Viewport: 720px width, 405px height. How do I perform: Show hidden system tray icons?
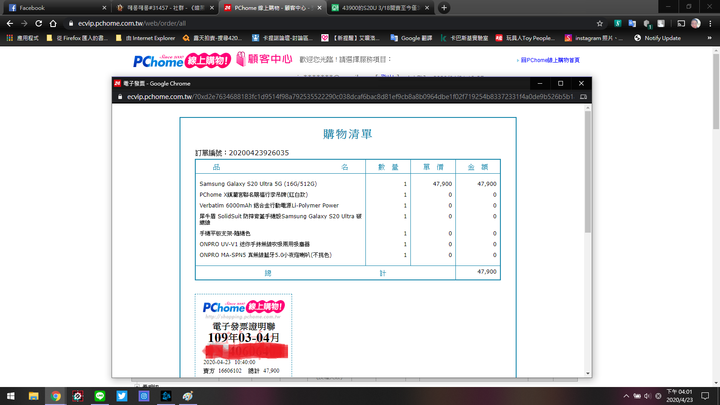[x=626, y=396]
